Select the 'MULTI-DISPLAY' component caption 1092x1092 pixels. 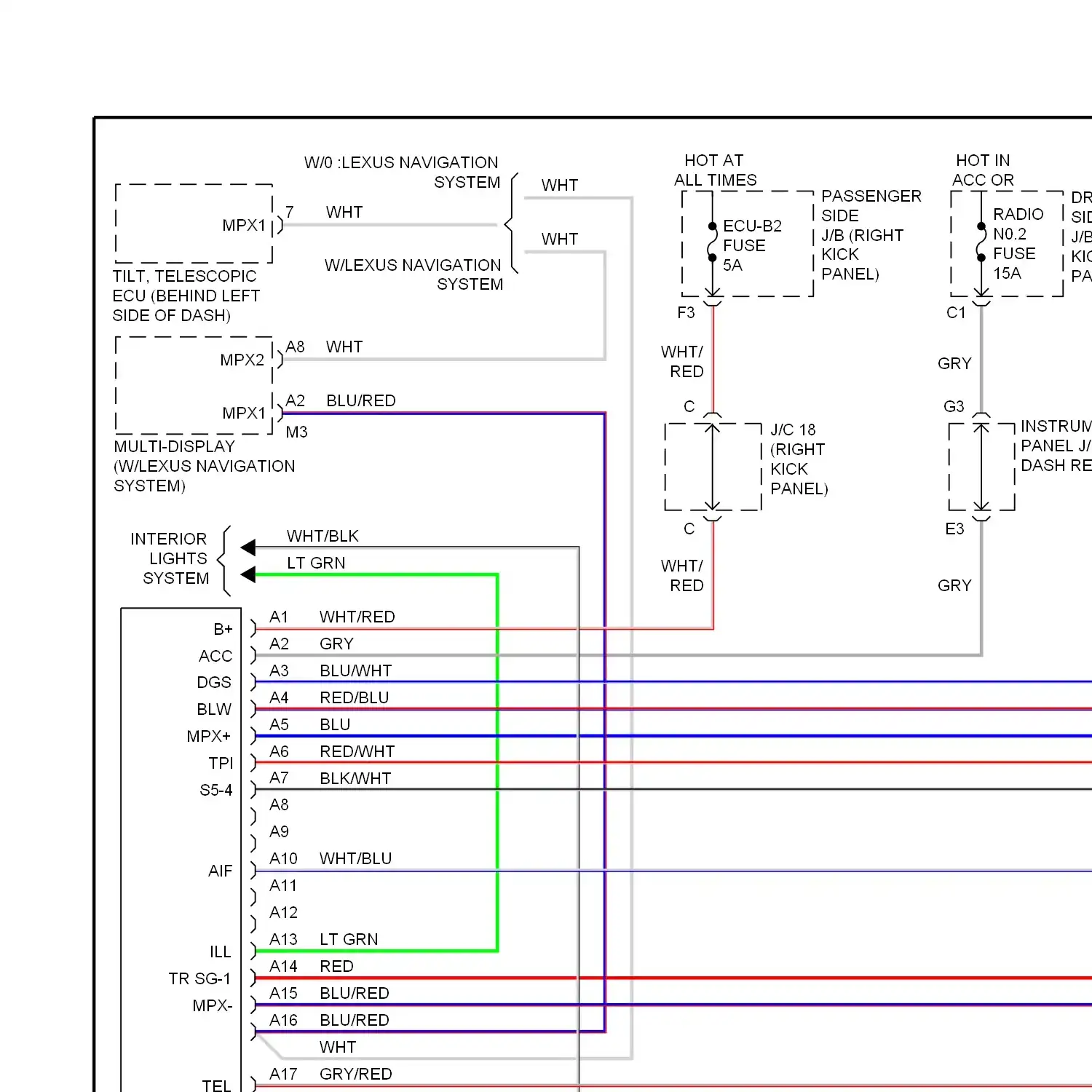pyautogui.click(x=205, y=466)
